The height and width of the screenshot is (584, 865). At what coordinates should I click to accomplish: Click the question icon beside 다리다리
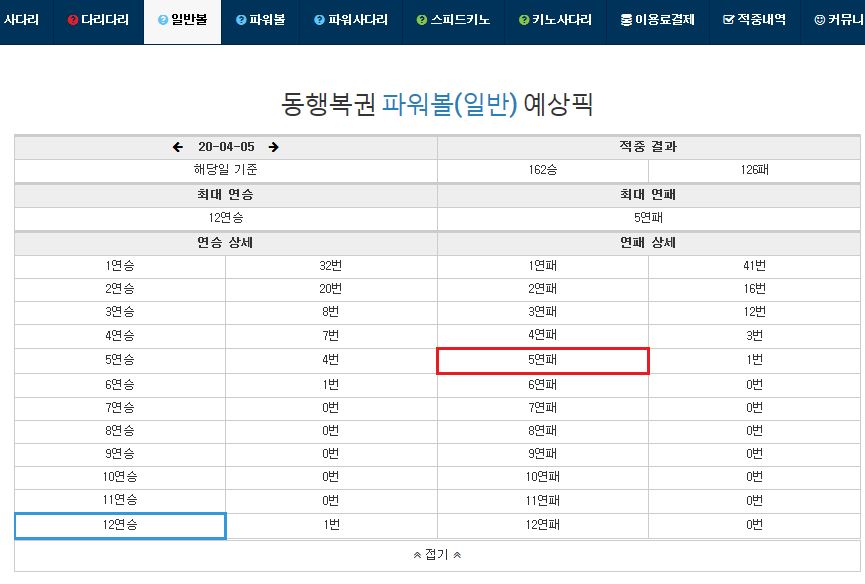(x=72, y=20)
